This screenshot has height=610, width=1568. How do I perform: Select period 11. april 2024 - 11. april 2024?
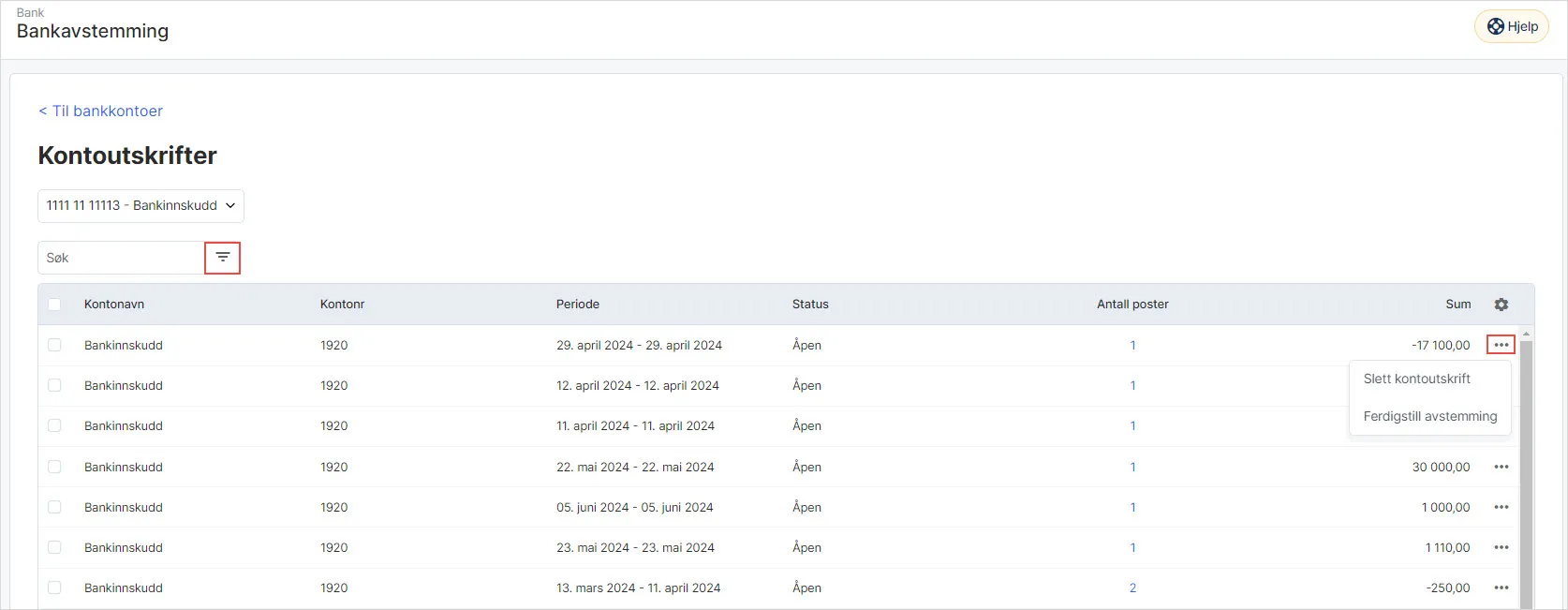pyautogui.click(x=635, y=425)
